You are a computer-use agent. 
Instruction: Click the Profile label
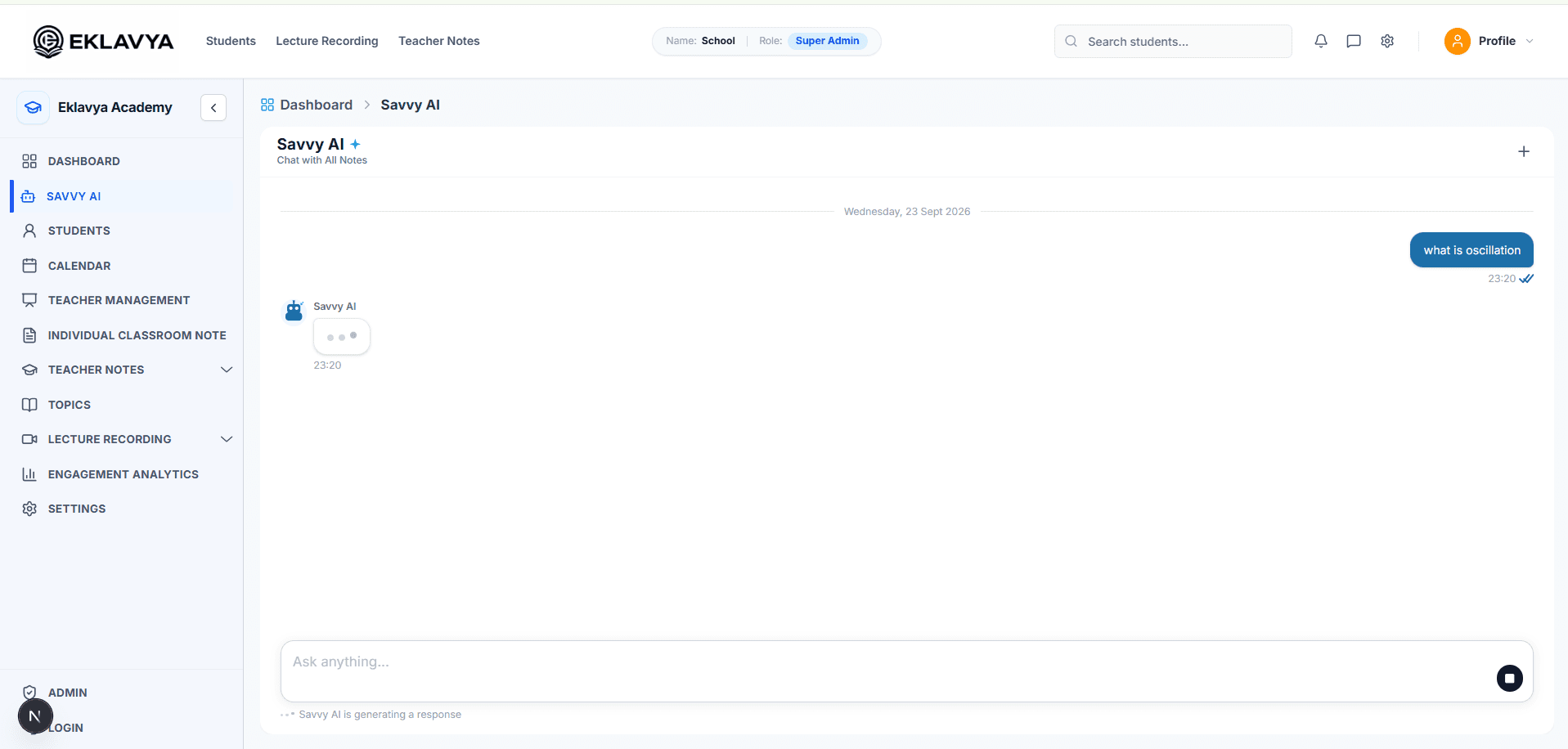coord(1497,41)
